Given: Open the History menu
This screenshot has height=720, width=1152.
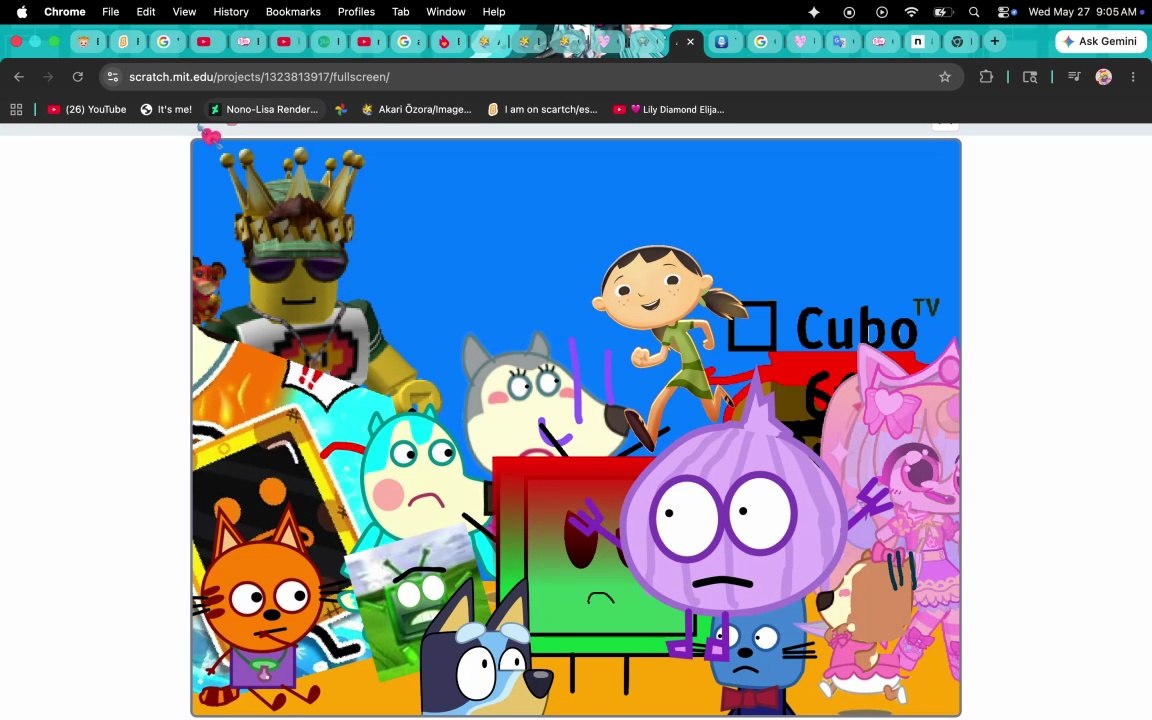Looking at the screenshot, I should 231,12.
